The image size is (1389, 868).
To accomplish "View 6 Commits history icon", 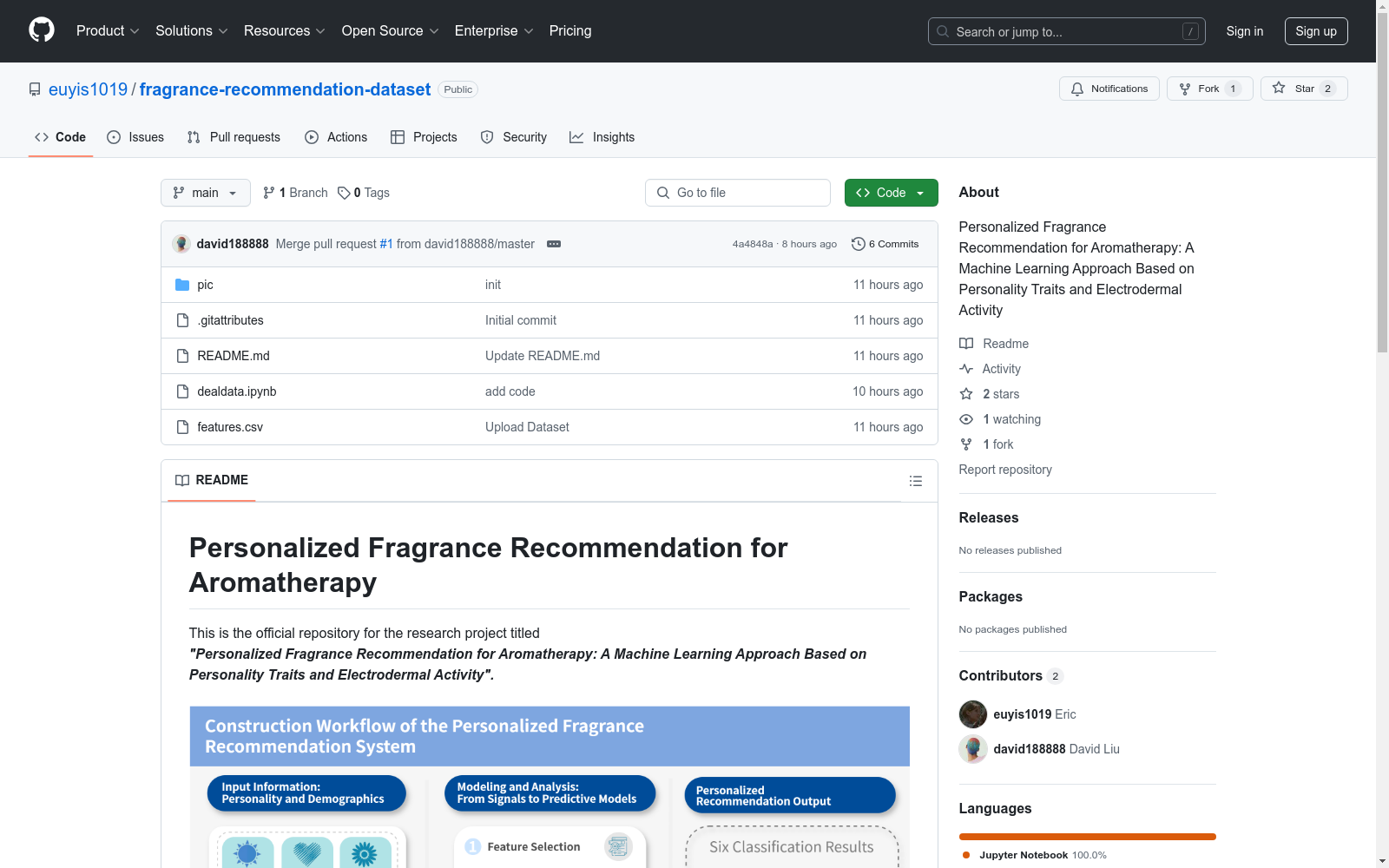I will tap(858, 244).
